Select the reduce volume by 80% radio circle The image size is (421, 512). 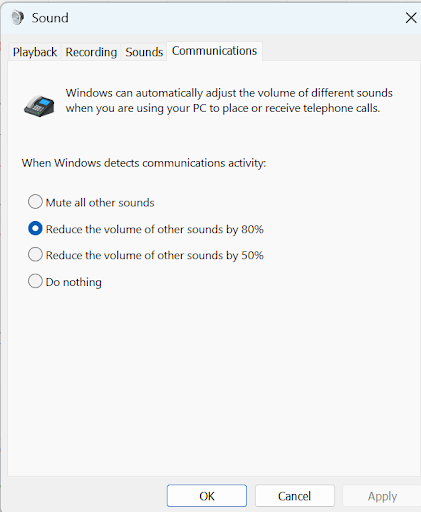35,228
